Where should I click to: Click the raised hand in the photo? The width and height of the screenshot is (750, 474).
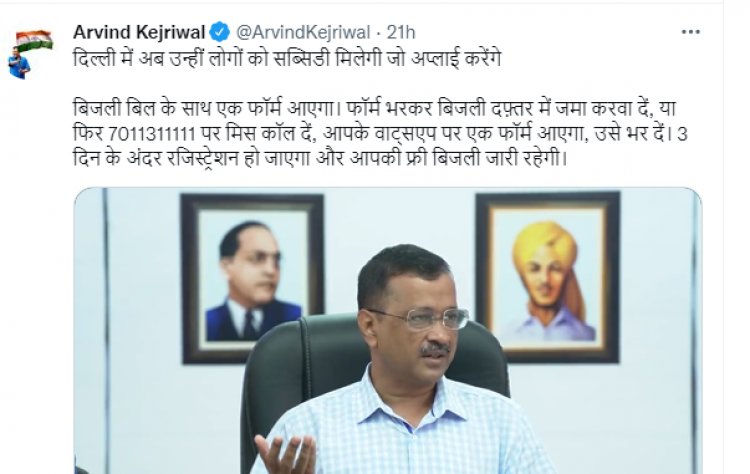click(285, 454)
